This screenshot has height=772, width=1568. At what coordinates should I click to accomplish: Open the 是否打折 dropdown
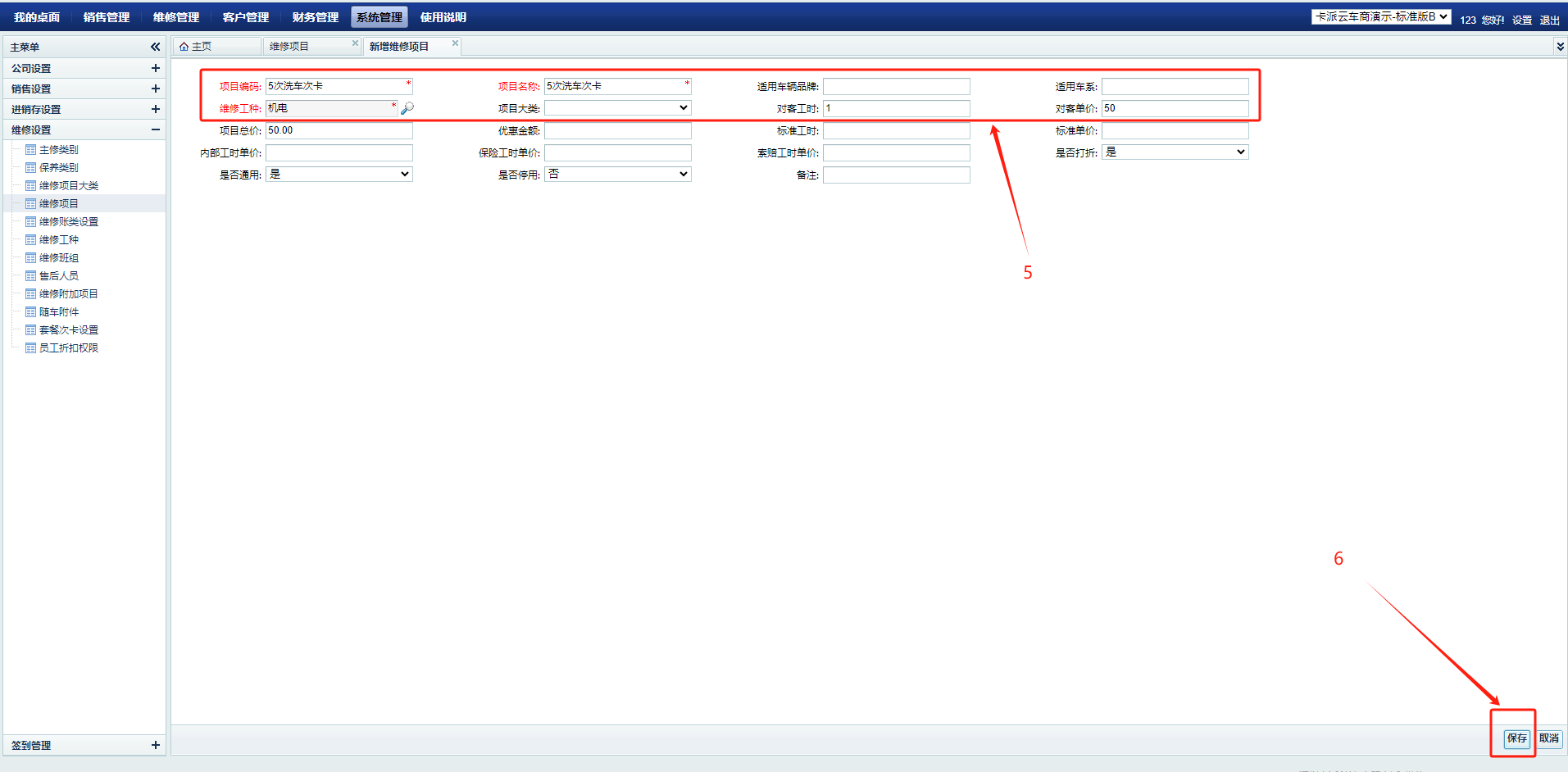pos(1175,152)
